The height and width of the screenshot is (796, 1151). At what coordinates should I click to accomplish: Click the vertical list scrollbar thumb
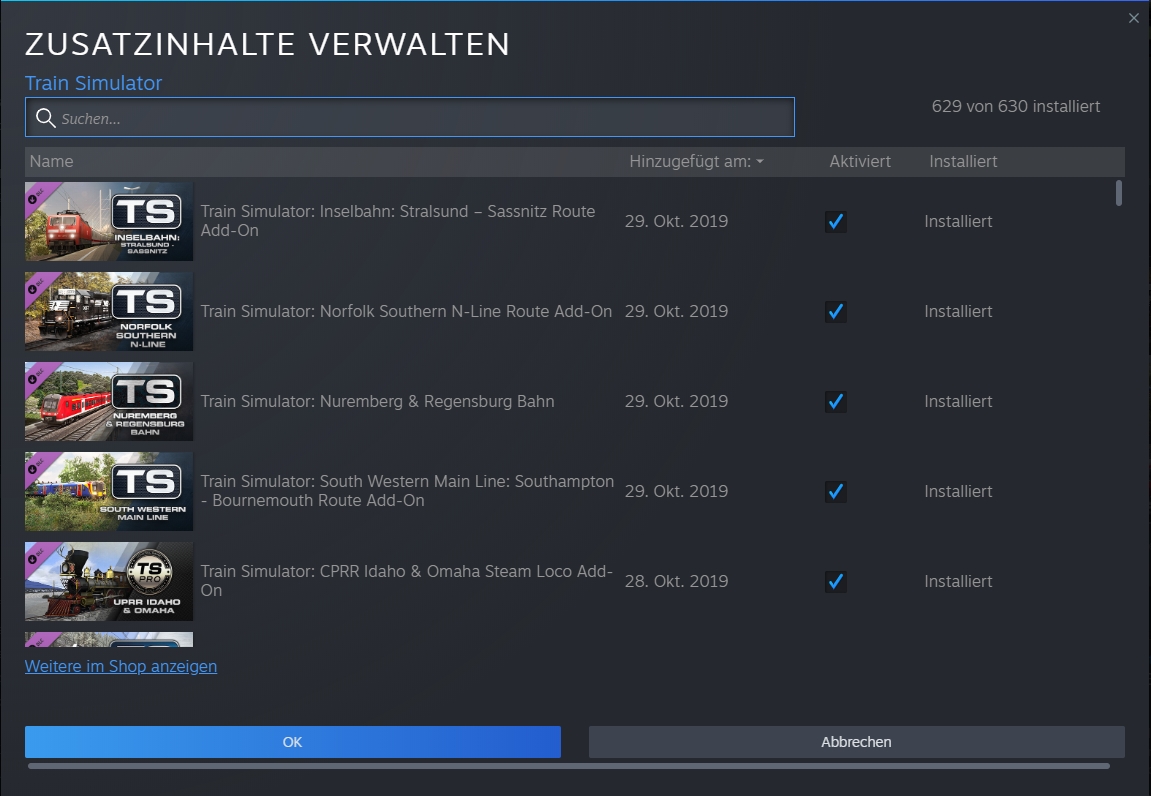pyautogui.click(x=1119, y=193)
